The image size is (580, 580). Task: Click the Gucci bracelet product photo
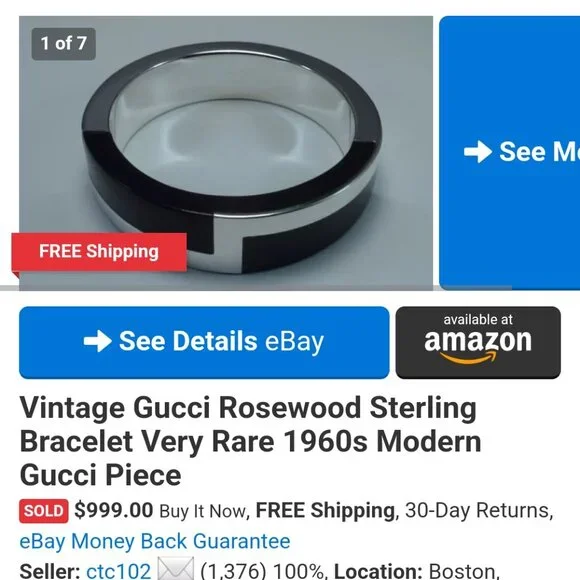(226, 153)
